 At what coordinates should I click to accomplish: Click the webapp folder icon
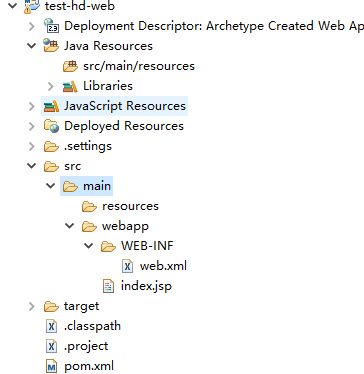click(x=89, y=226)
